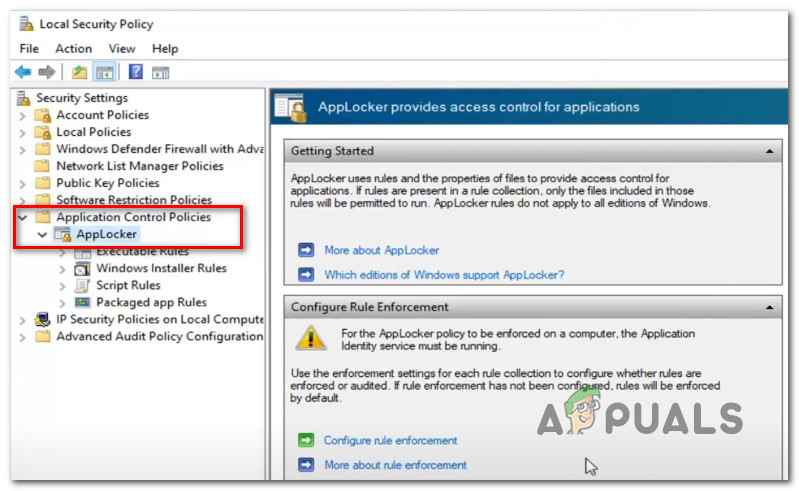This screenshot has height=491, width=799.
Task: Click the Windows Installer Rules node icon
Action: pos(82,268)
